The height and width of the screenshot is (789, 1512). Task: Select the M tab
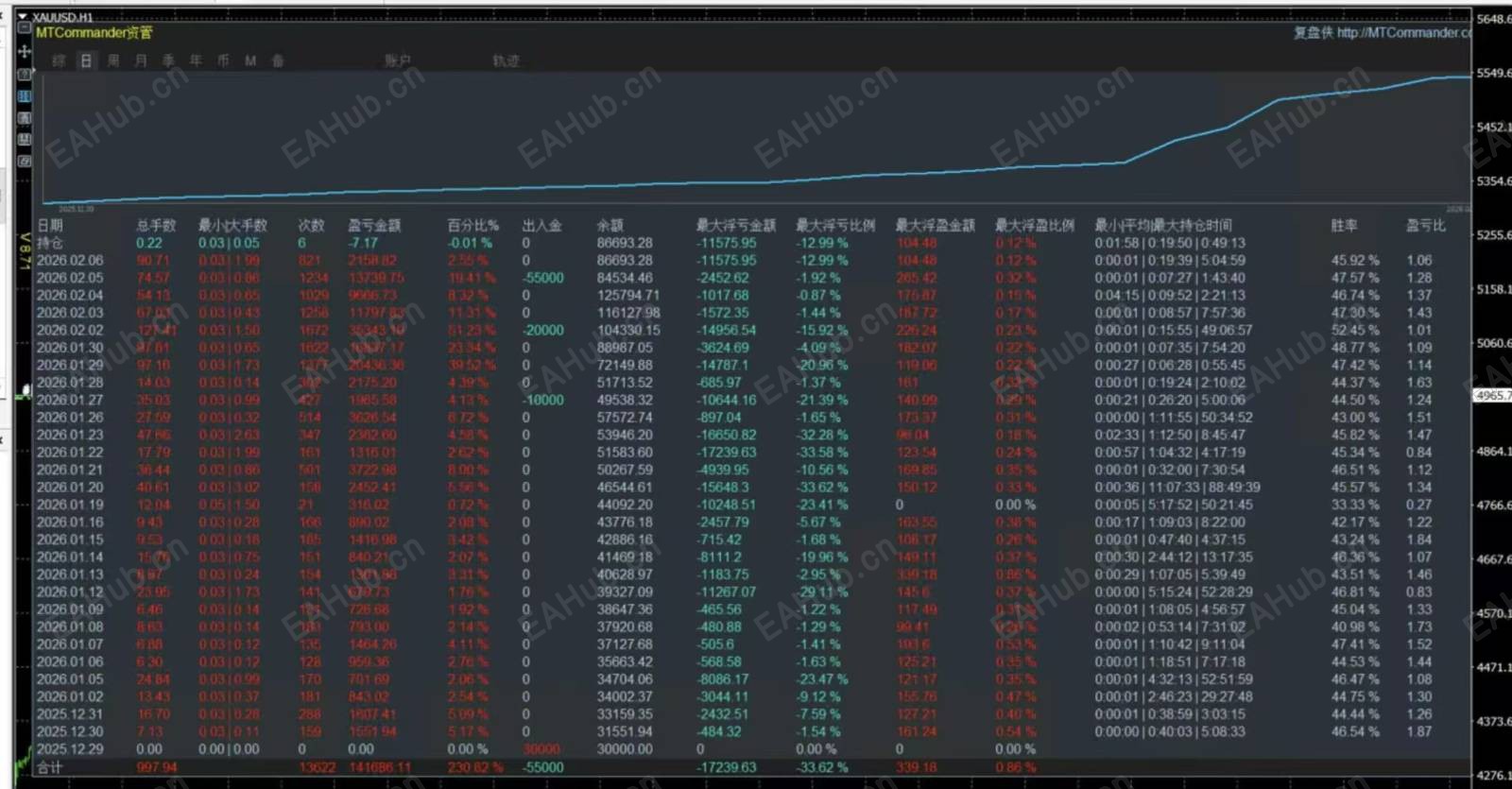click(250, 60)
